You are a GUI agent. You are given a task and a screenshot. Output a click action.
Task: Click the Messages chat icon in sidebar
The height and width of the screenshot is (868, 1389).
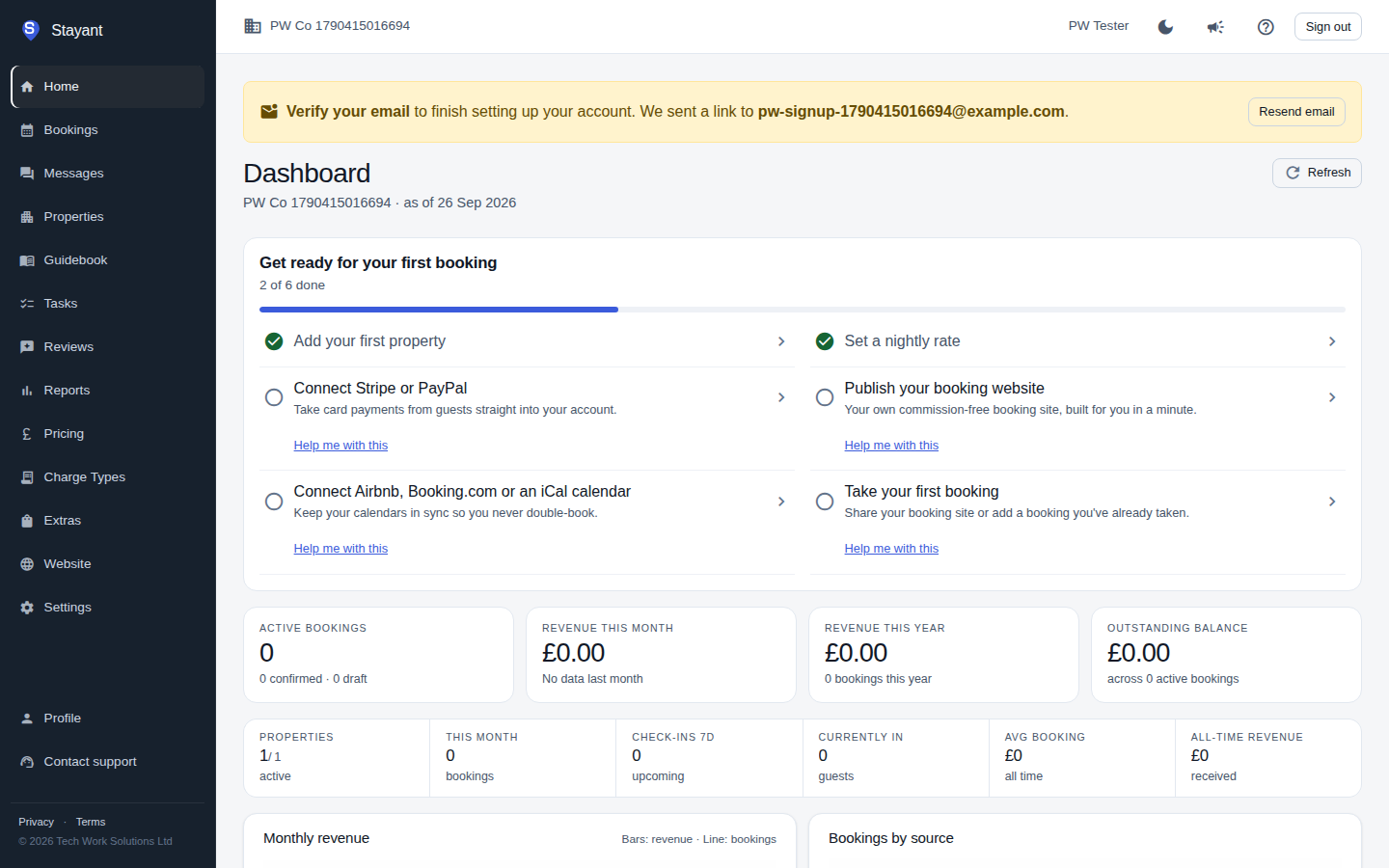27,174
